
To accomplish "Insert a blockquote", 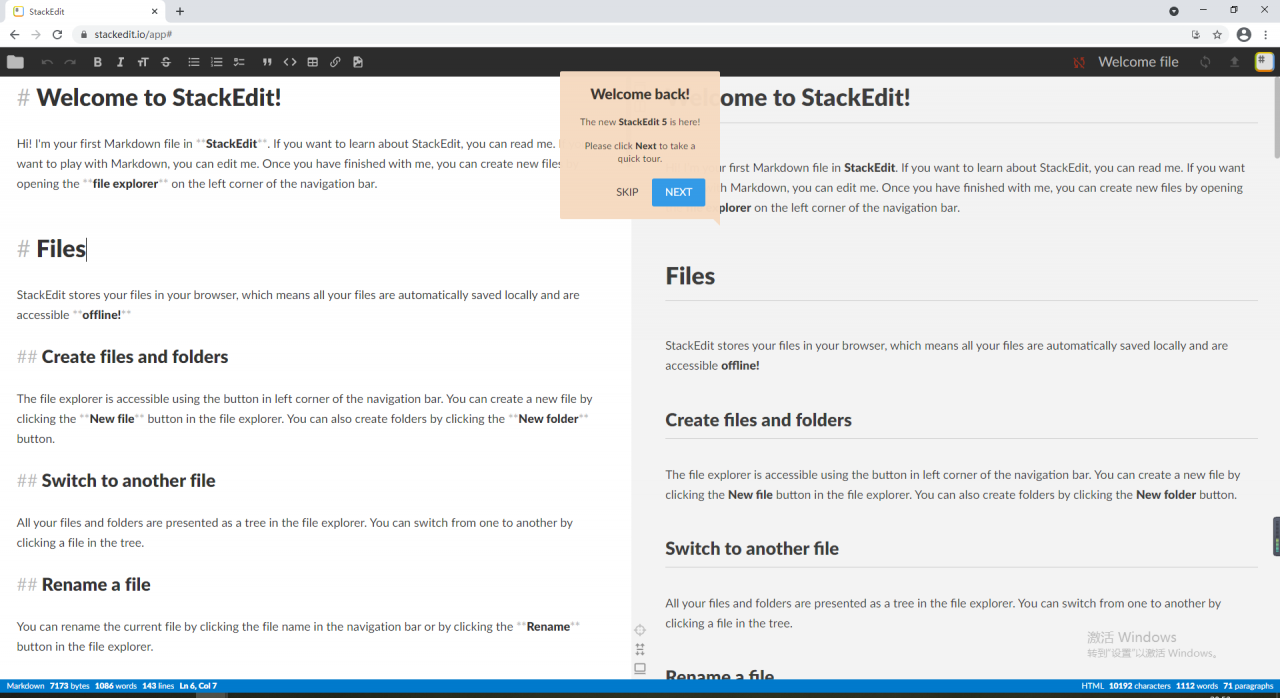I will 267,62.
